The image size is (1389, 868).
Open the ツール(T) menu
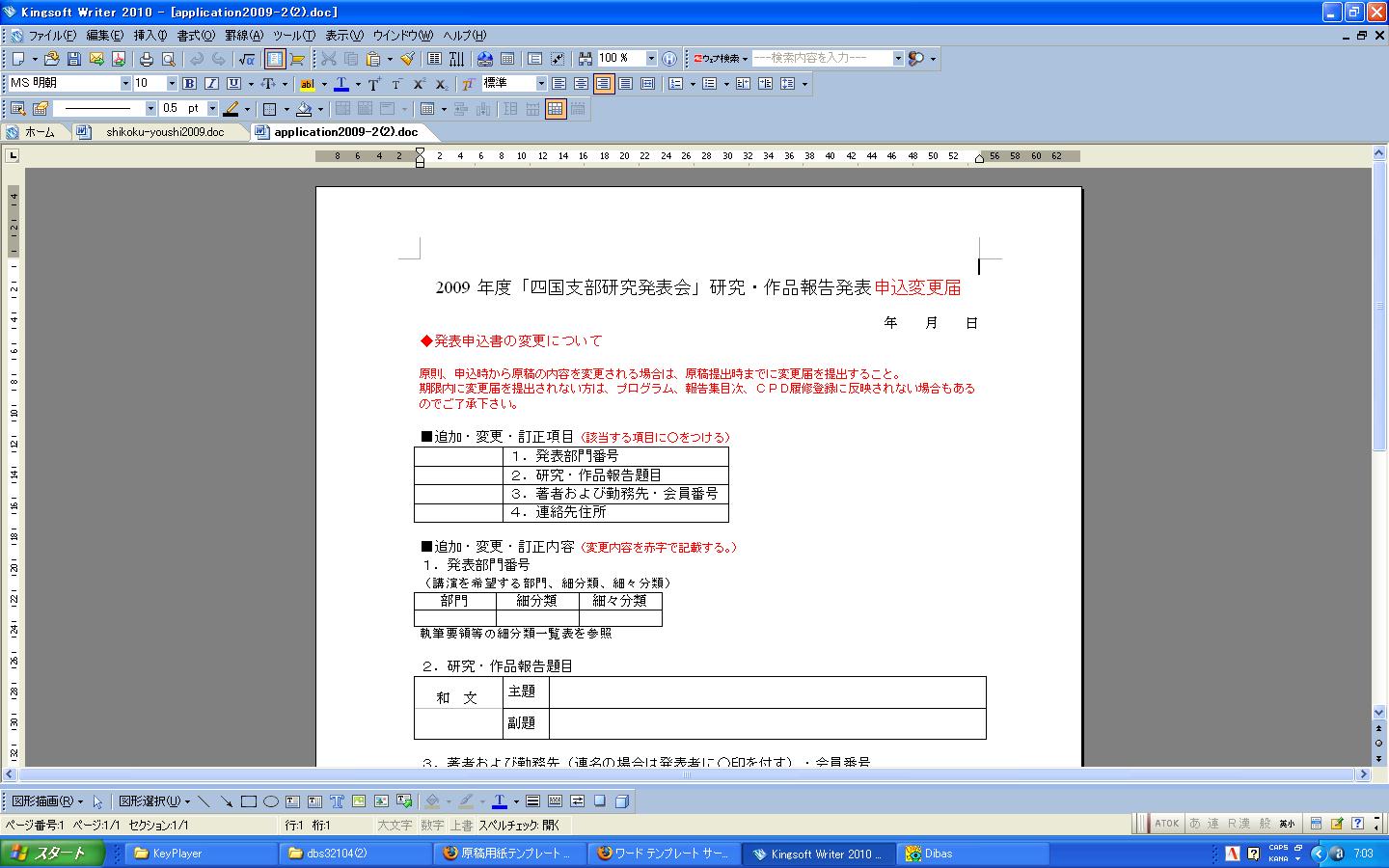point(294,36)
